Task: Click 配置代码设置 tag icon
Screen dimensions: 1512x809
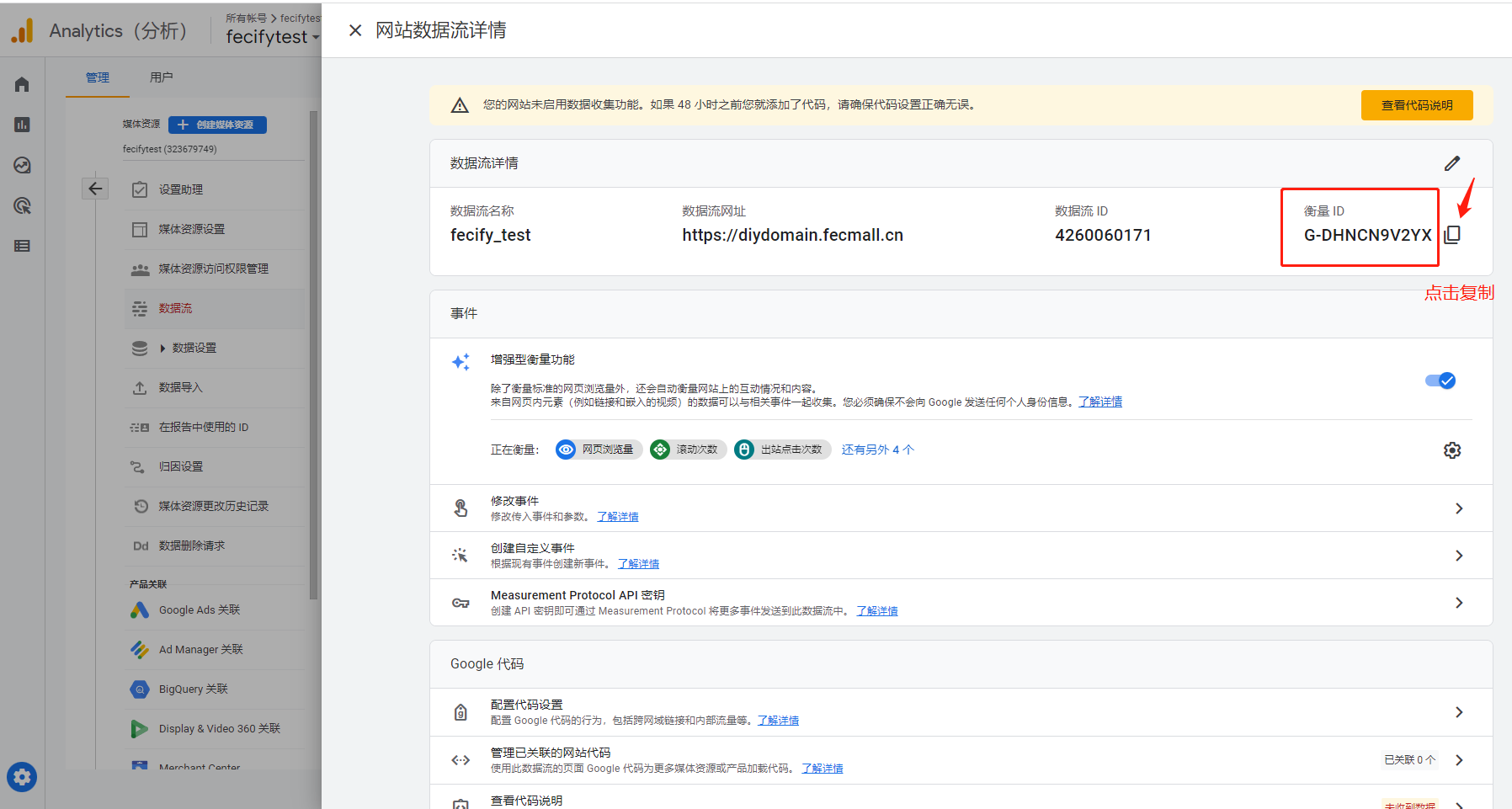Action: click(x=461, y=712)
